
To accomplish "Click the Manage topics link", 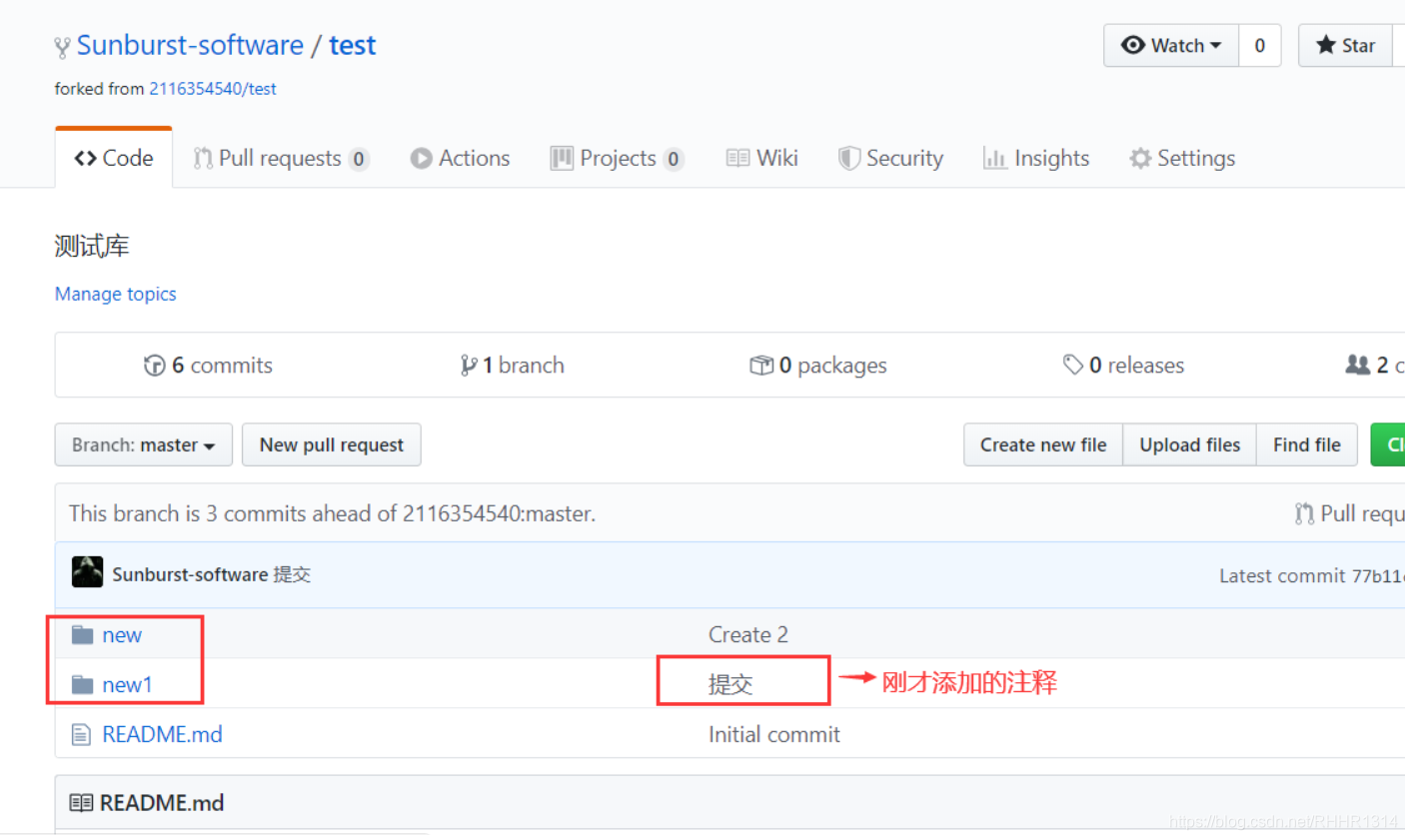I will [116, 294].
